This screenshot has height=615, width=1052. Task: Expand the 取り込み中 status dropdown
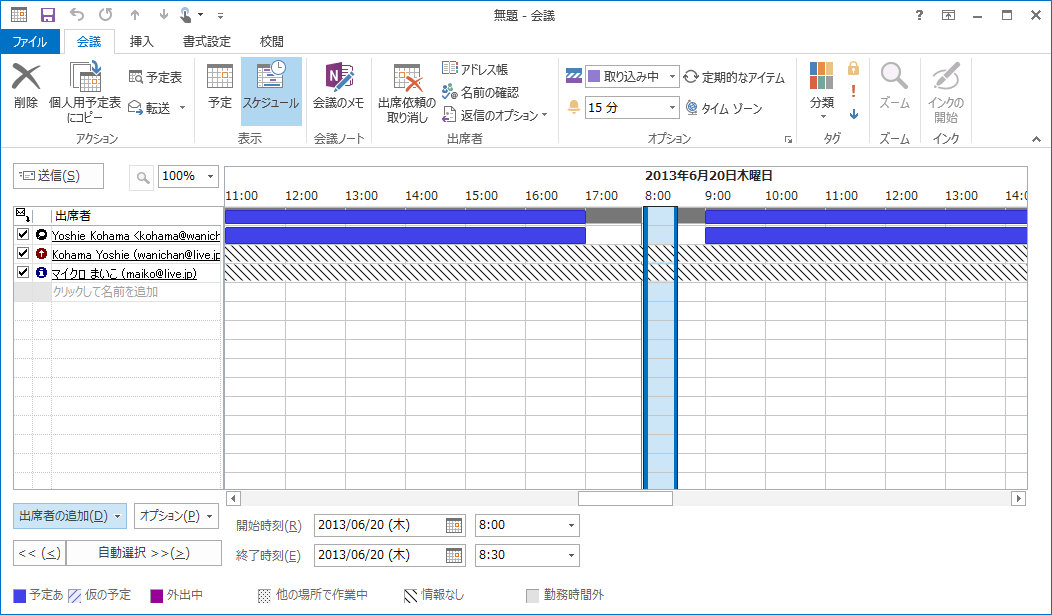(x=672, y=77)
